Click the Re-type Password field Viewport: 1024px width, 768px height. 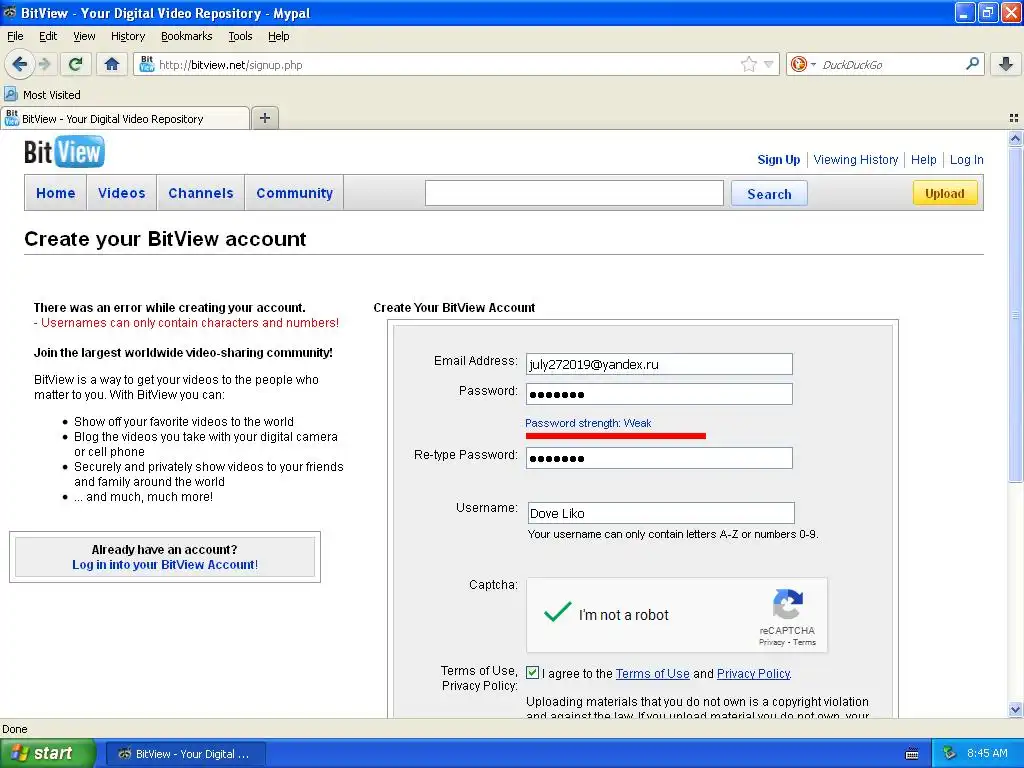659,458
